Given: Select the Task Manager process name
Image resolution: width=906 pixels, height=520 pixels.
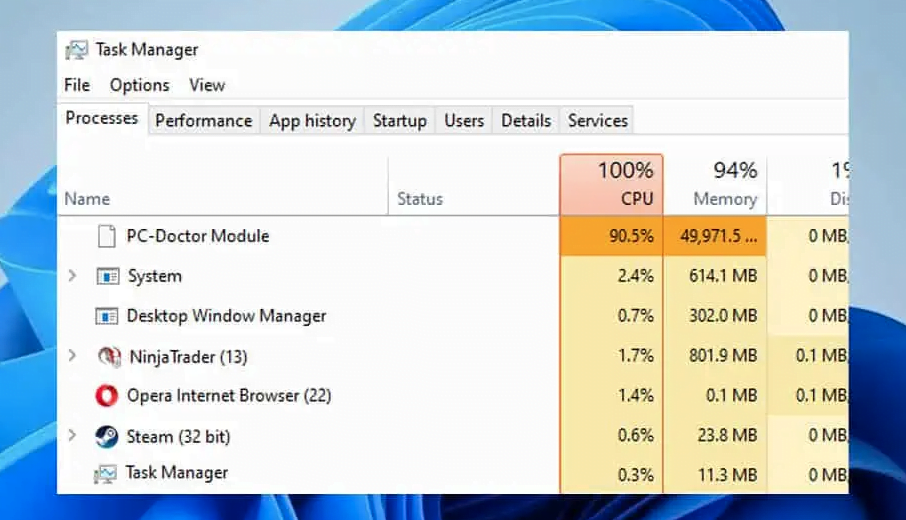Looking at the screenshot, I should (x=177, y=473).
